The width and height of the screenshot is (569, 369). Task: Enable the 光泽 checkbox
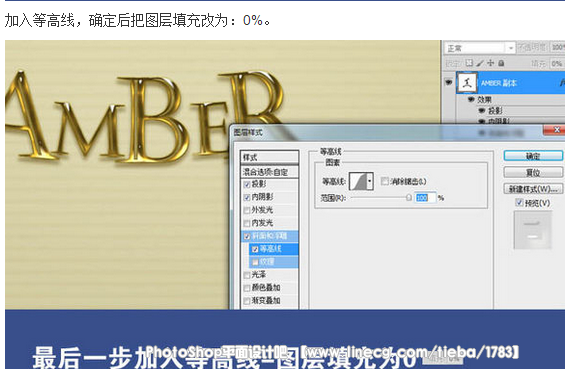pos(247,275)
